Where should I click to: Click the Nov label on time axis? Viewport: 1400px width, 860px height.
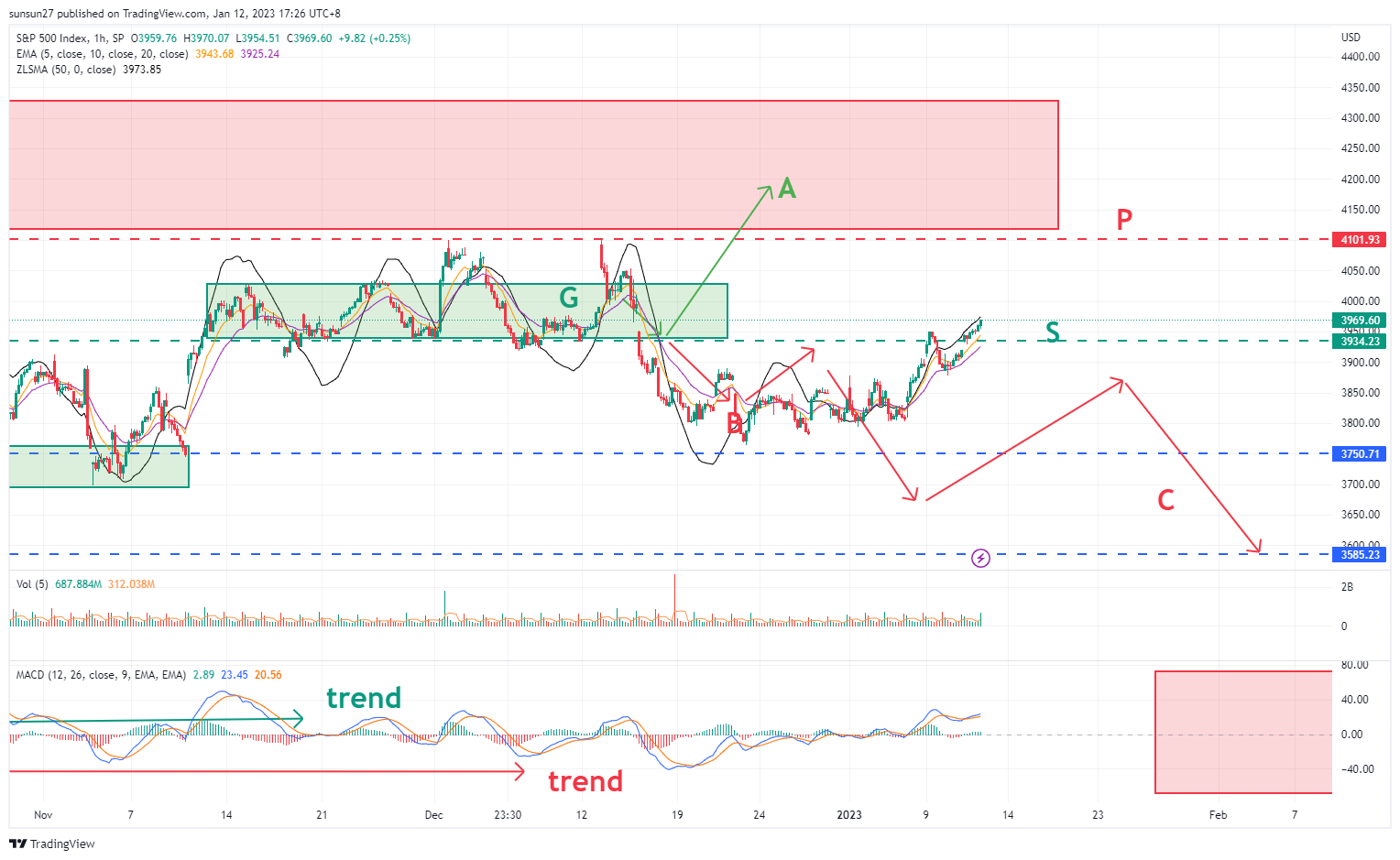pyautogui.click(x=43, y=814)
